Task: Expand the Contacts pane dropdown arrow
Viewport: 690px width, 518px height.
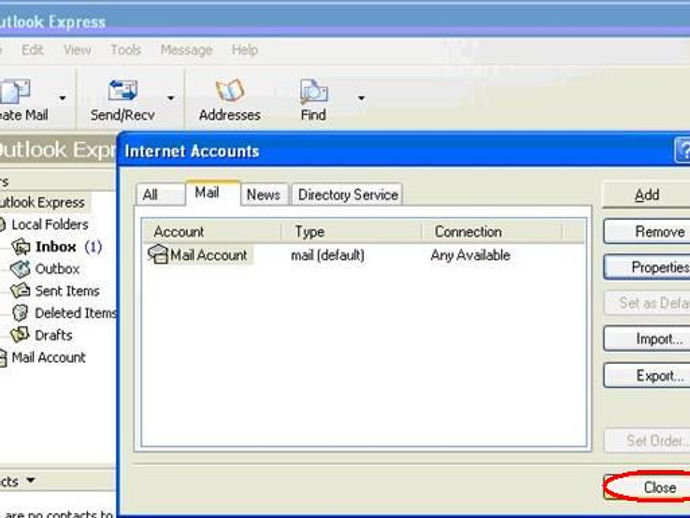Action: pos(30,479)
